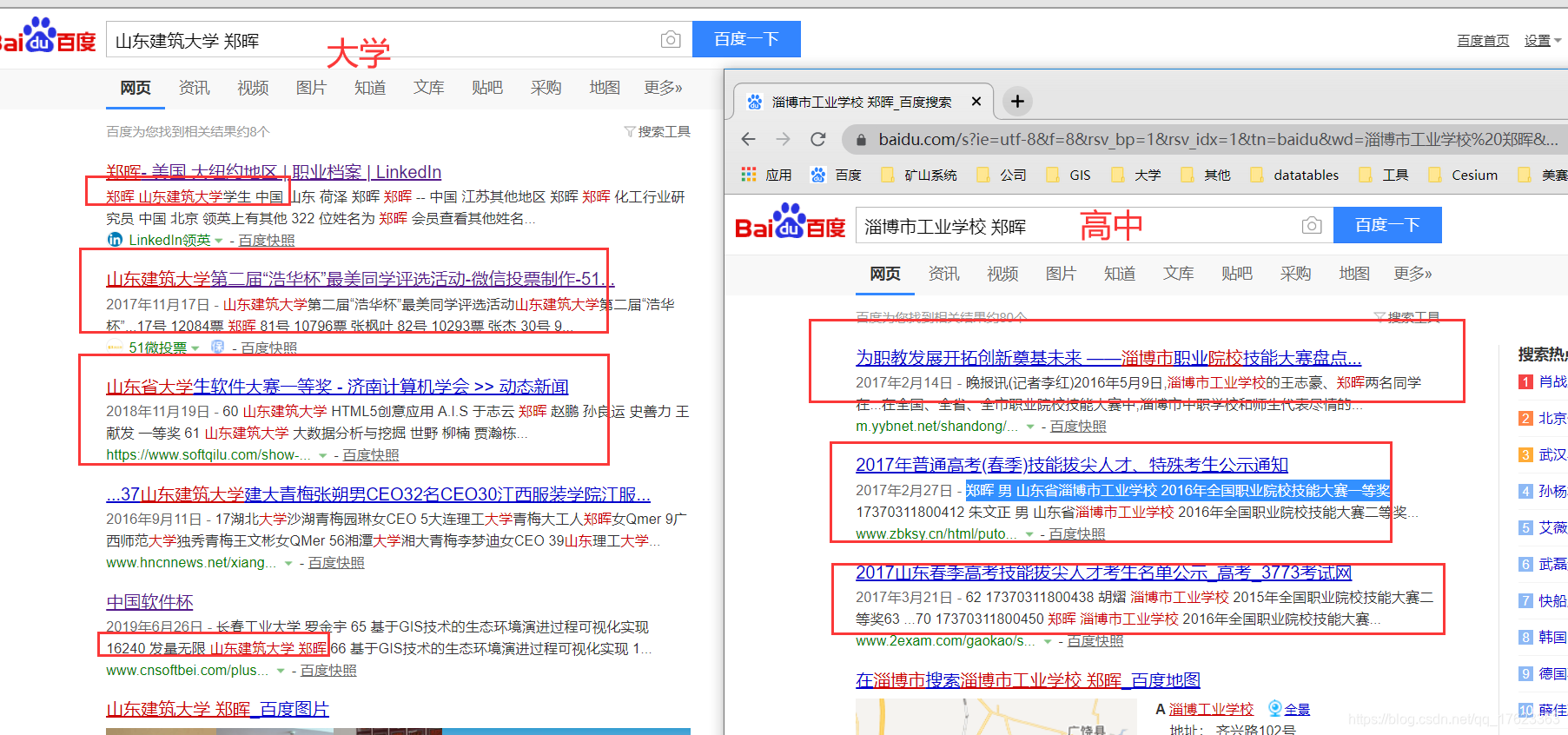Screen dimensions: 1568x735
Task: Open 山东省大学生软件大赛一等奖 result link
Action: coord(337,387)
